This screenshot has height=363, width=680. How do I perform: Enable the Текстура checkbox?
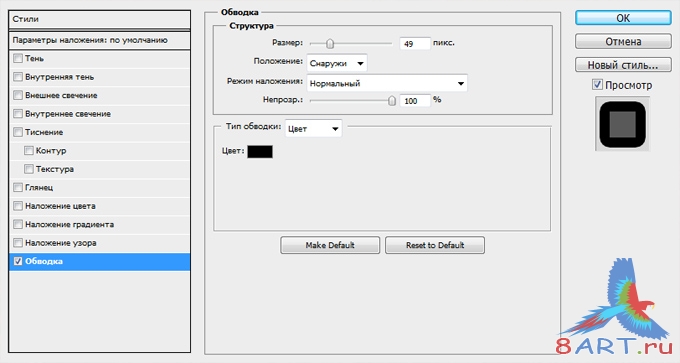29,169
